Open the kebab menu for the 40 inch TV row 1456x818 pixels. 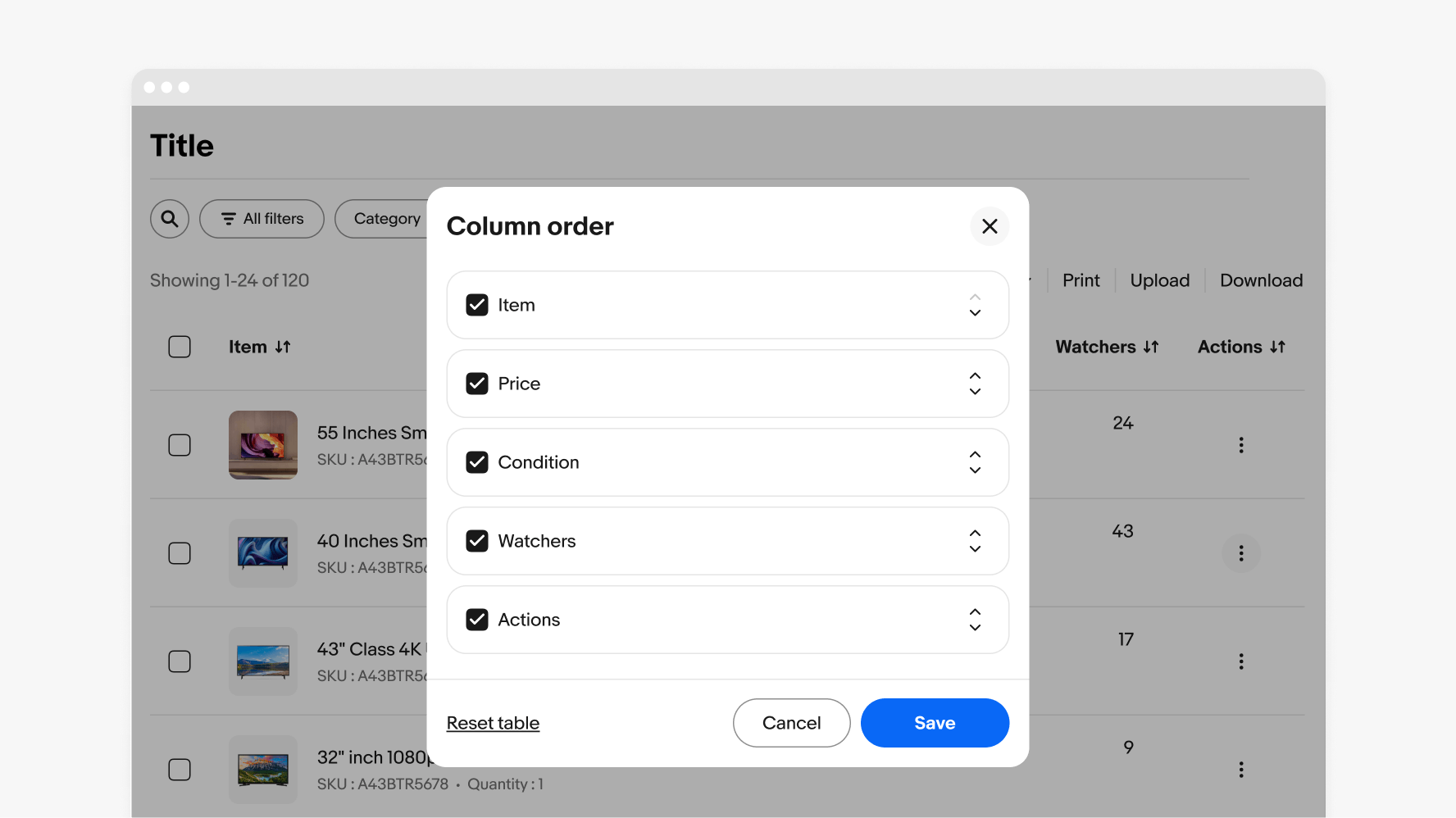coord(1241,553)
